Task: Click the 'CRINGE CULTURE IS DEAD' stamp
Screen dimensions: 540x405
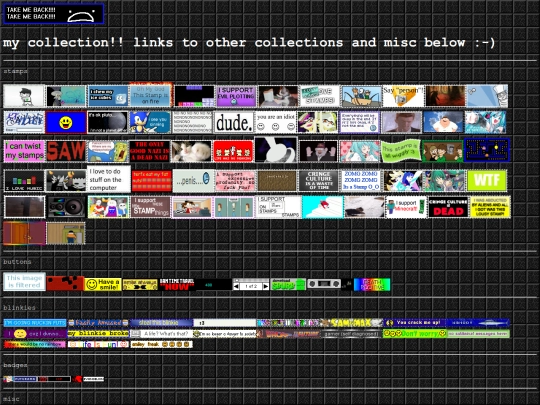Action: 448,207
